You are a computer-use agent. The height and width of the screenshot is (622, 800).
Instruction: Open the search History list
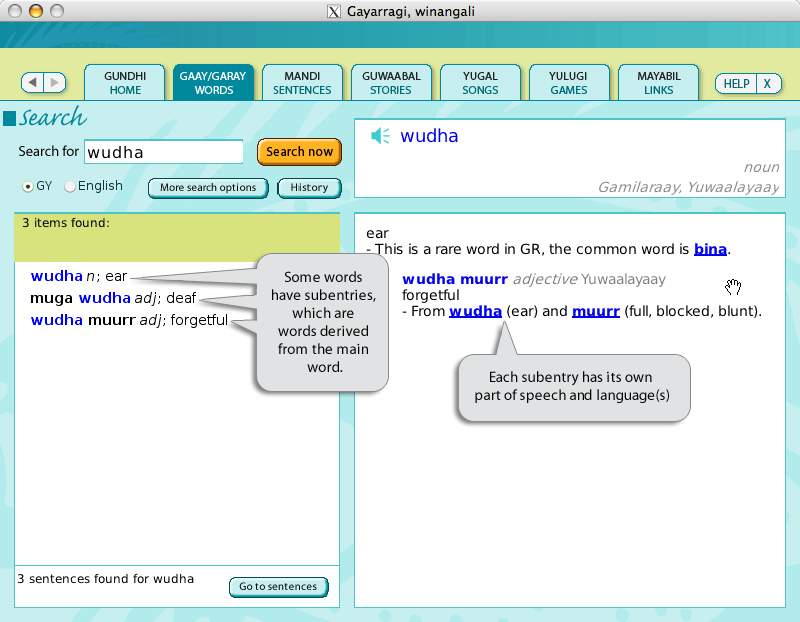309,188
